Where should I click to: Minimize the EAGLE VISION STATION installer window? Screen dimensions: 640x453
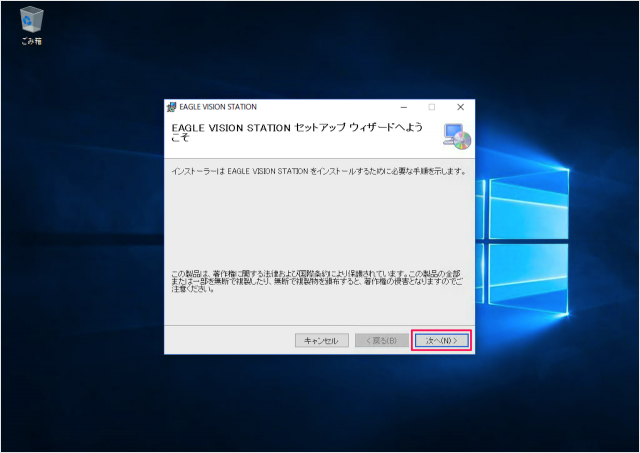[404, 107]
